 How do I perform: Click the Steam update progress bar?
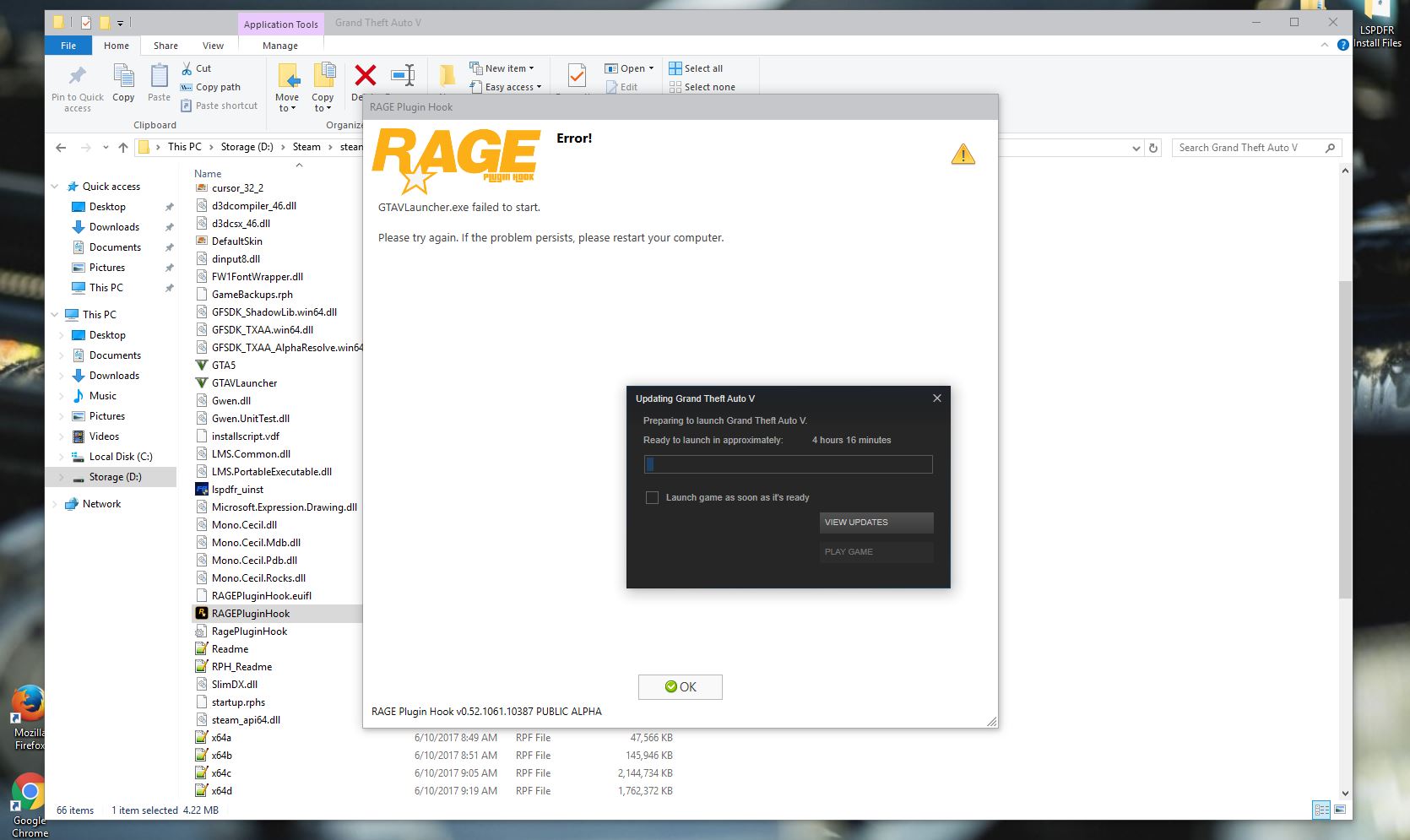[x=788, y=464]
